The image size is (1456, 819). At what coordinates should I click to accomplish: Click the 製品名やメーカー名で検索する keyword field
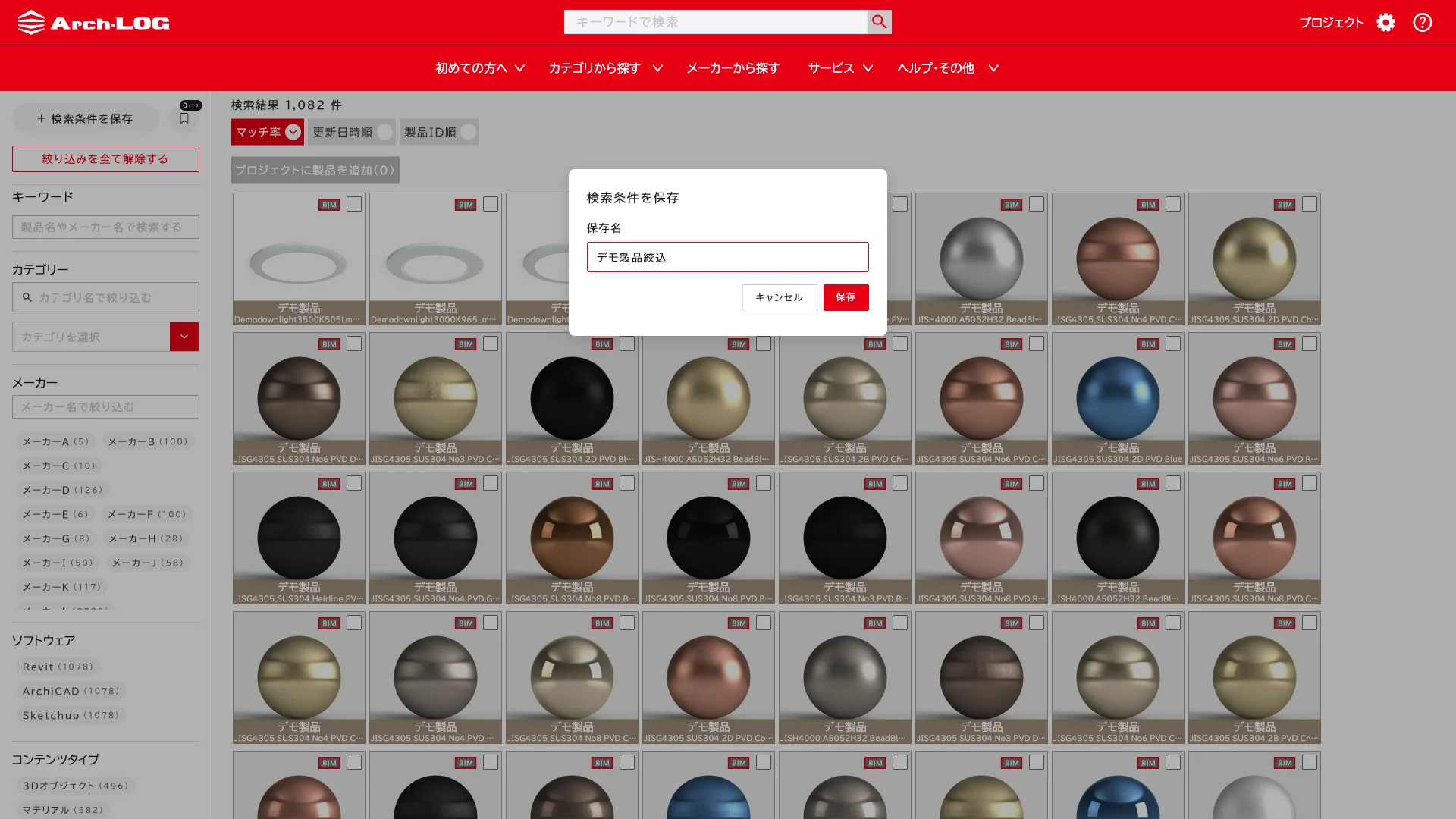click(x=105, y=227)
